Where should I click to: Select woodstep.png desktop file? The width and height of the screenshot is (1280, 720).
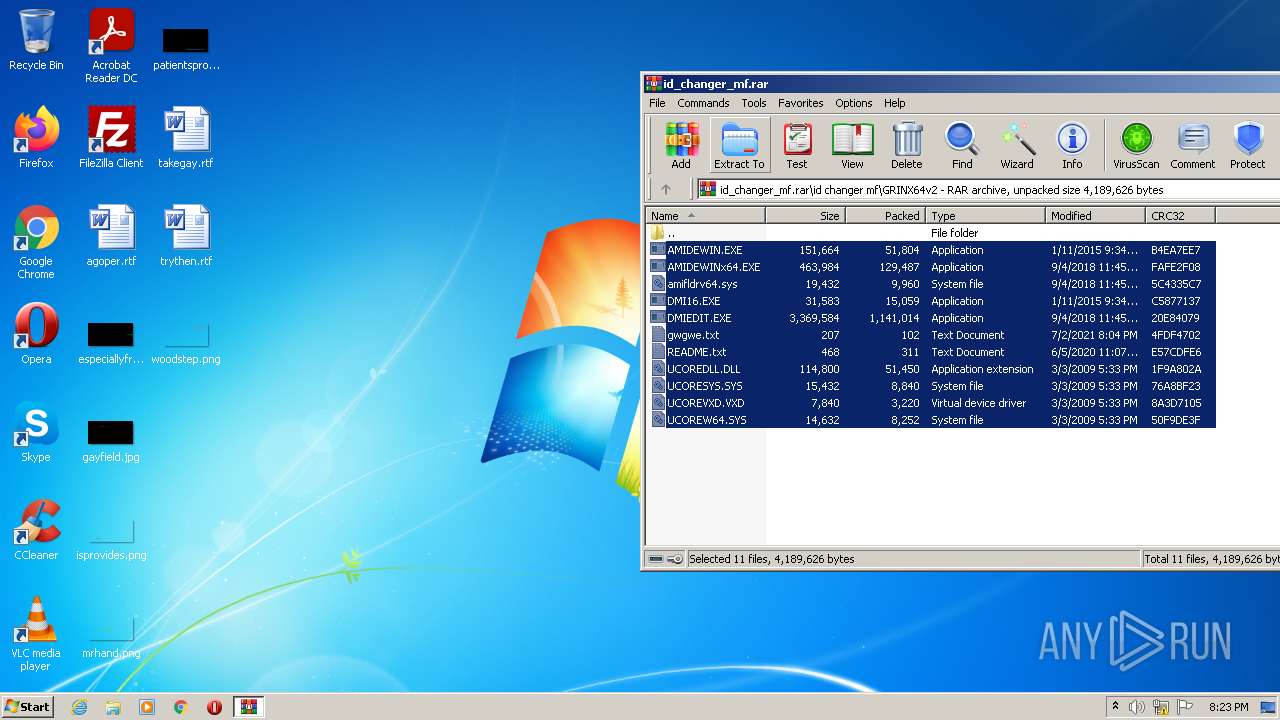pyautogui.click(x=186, y=342)
